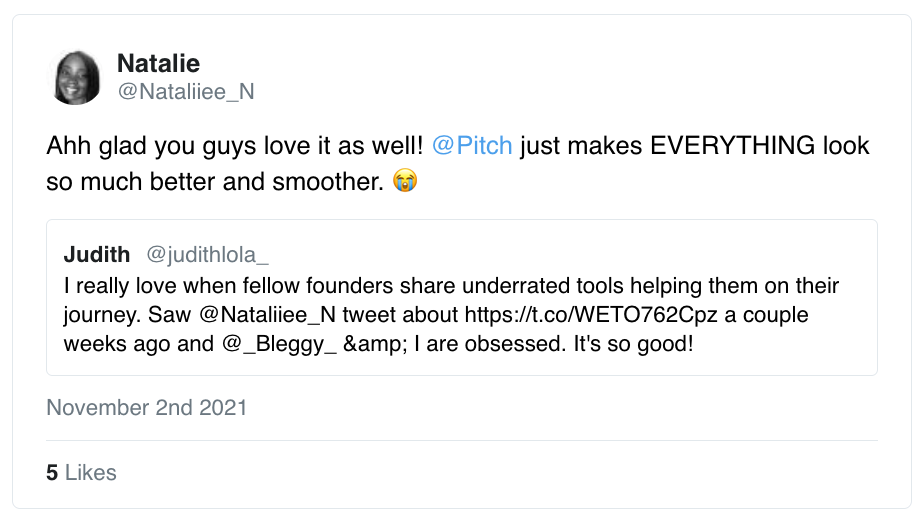Click the Judith author name
The image size is (922, 520).
tap(97, 254)
